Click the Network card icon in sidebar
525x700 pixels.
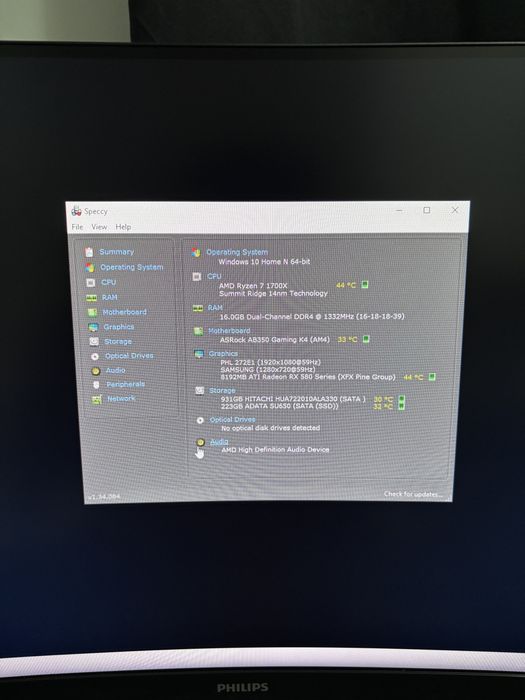(x=97, y=399)
